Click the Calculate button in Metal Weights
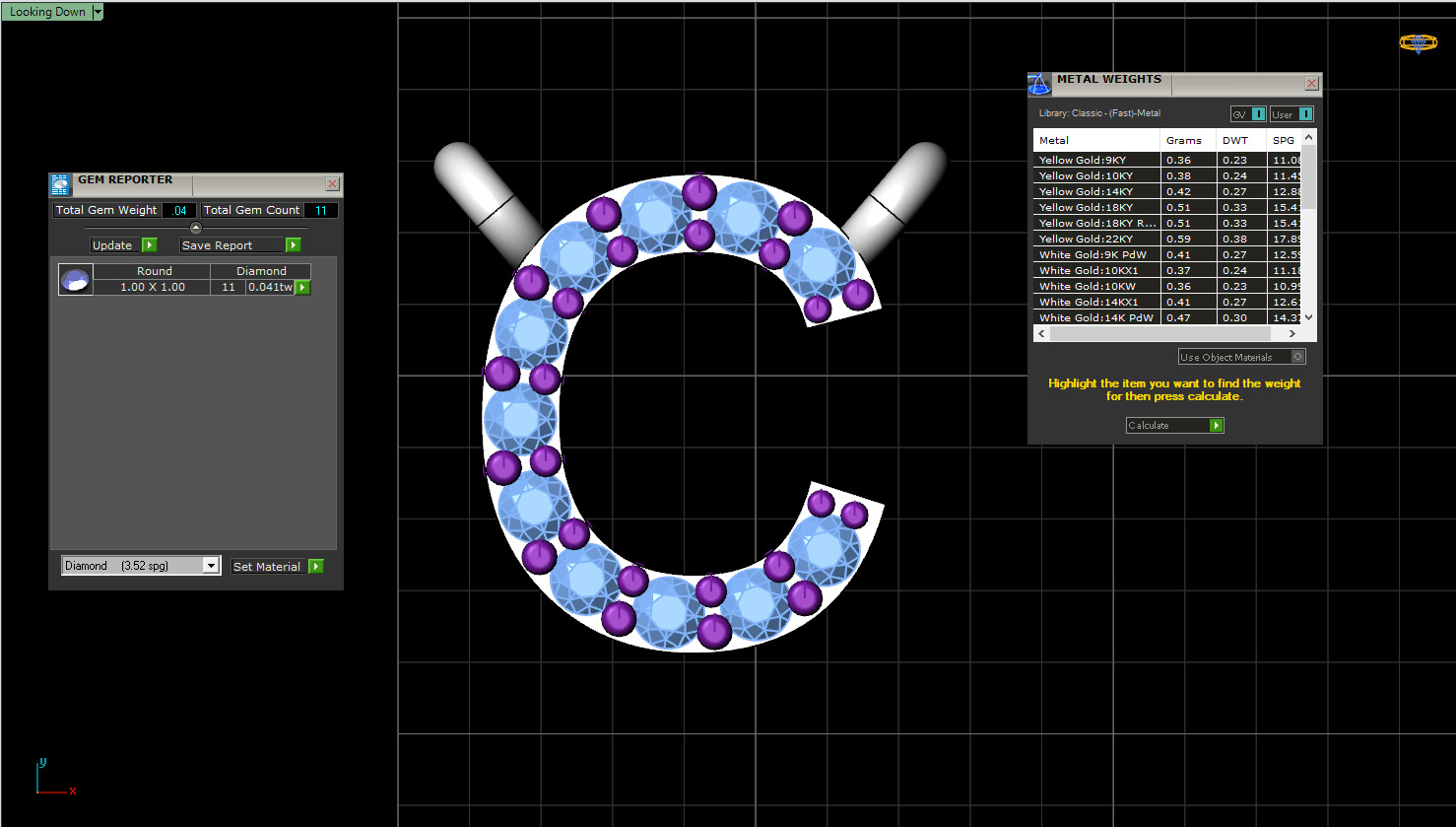Screen dimensions: 1456x827 point(1175,426)
